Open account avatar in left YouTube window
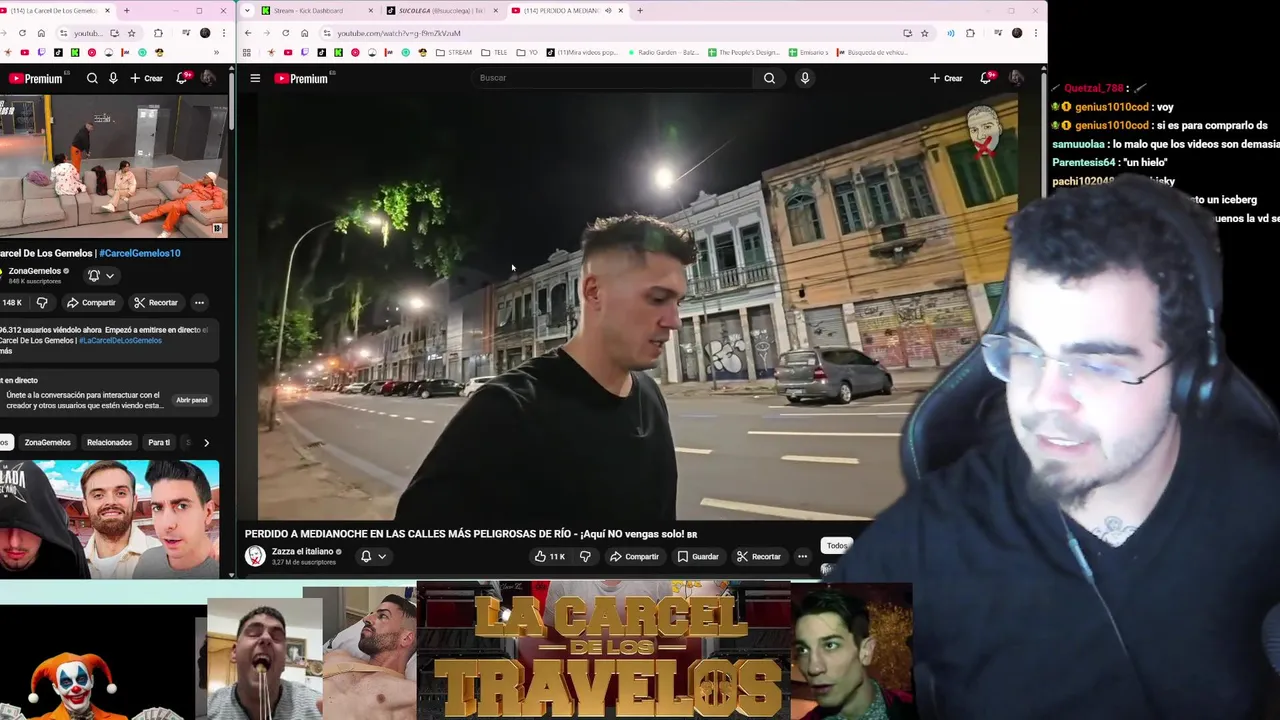The width and height of the screenshot is (1280, 720). [208, 78]
